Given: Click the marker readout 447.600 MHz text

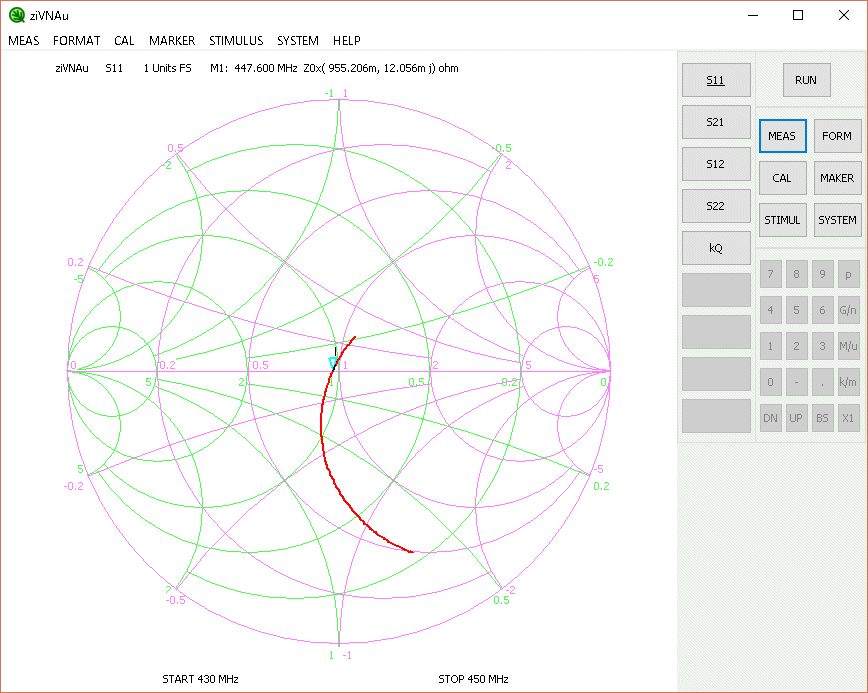Looking at the screenshot, I should 266,68.
